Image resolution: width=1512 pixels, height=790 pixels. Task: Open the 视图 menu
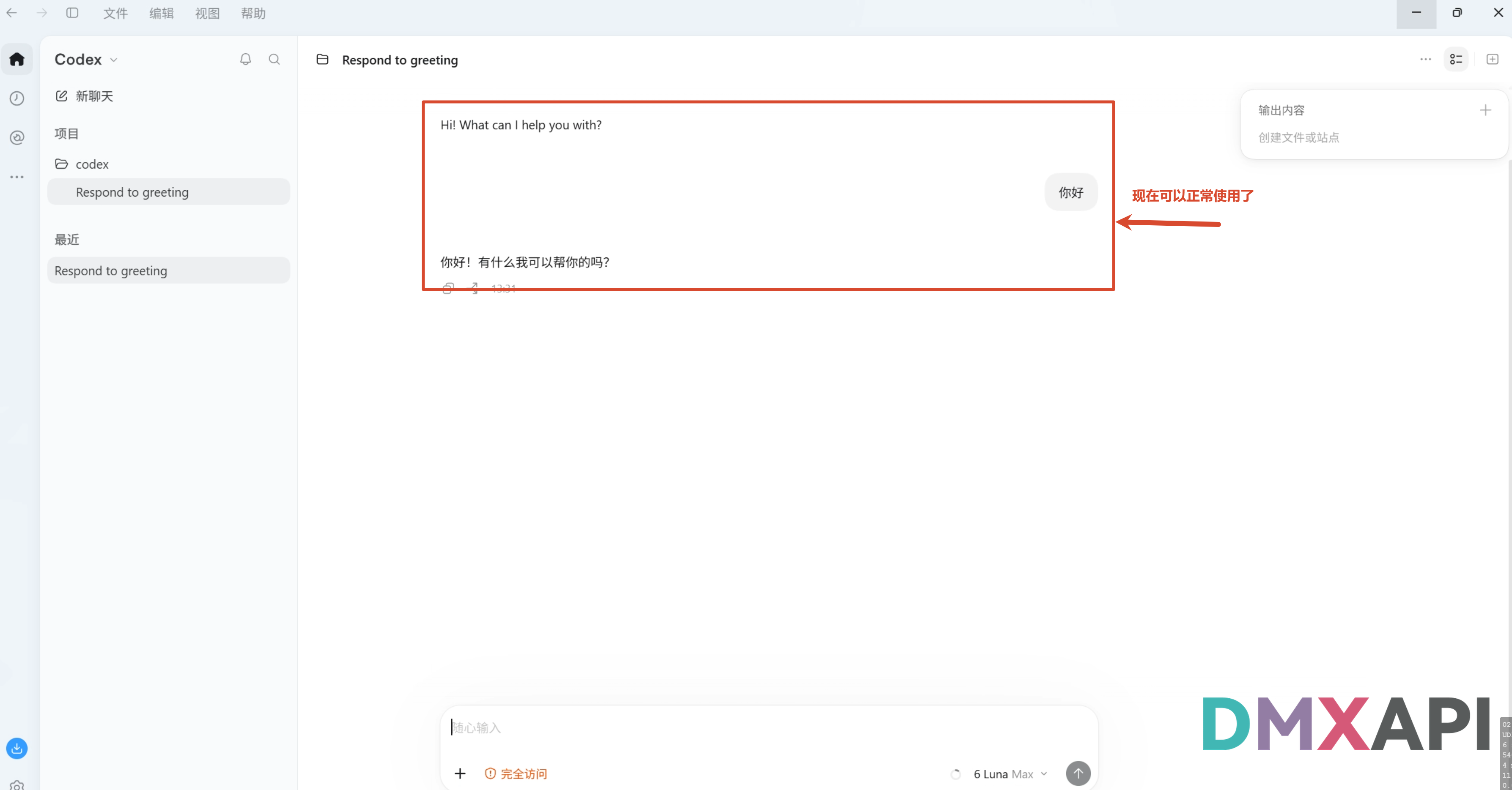(x=207, y=13)
